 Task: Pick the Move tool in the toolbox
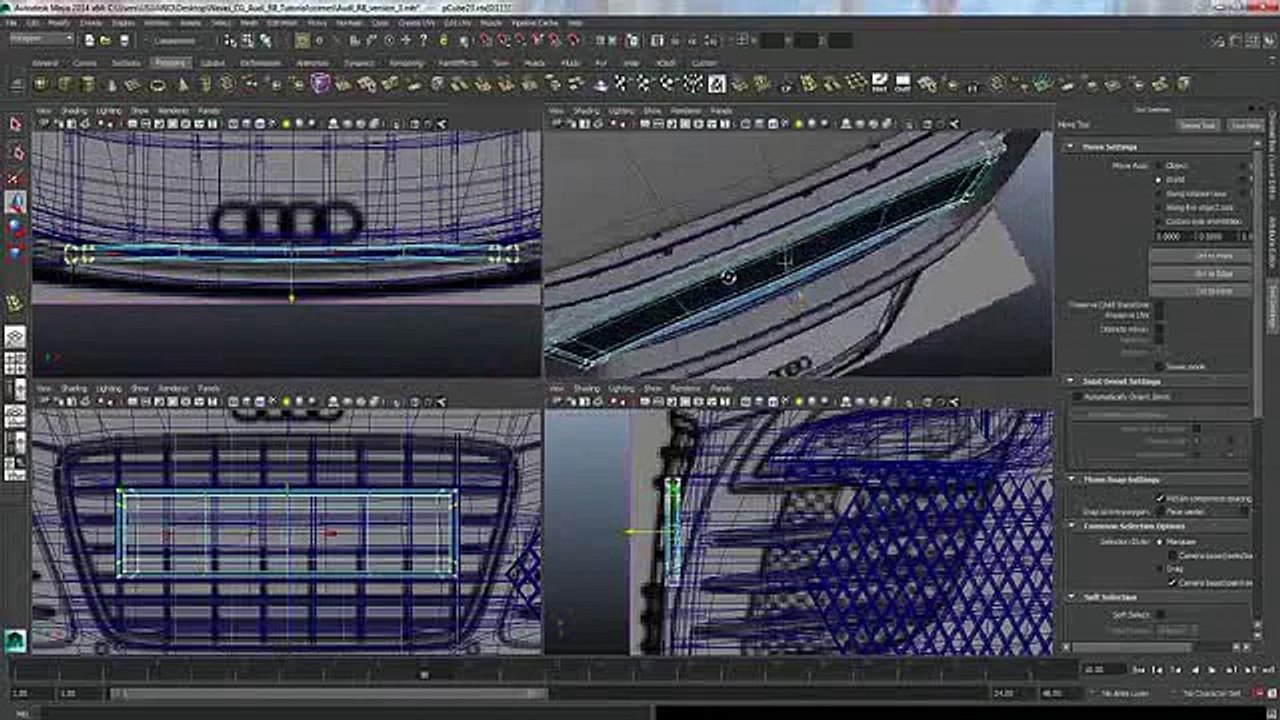click(x=15, y=202)
